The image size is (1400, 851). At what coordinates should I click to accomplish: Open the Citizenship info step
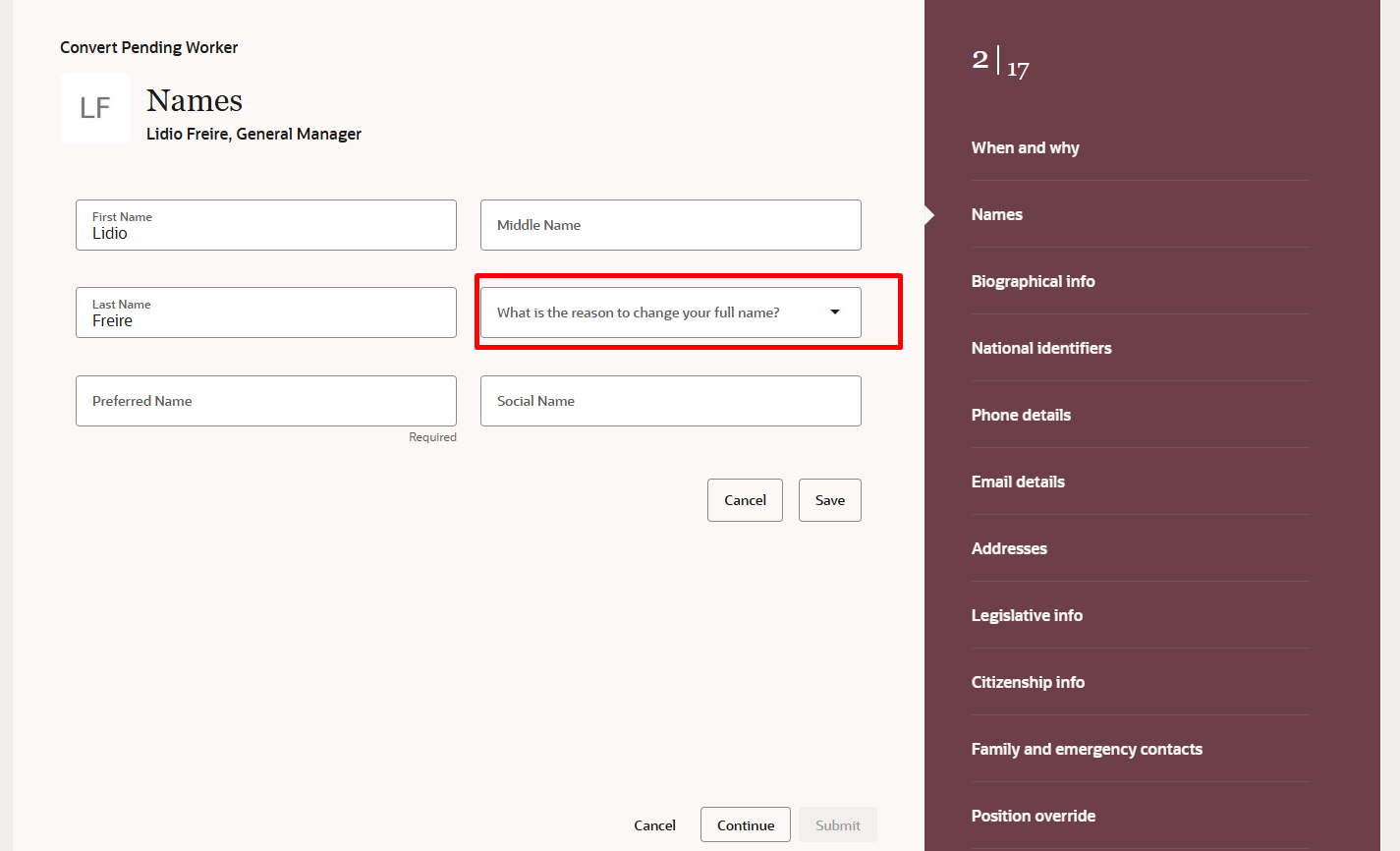1029,682
